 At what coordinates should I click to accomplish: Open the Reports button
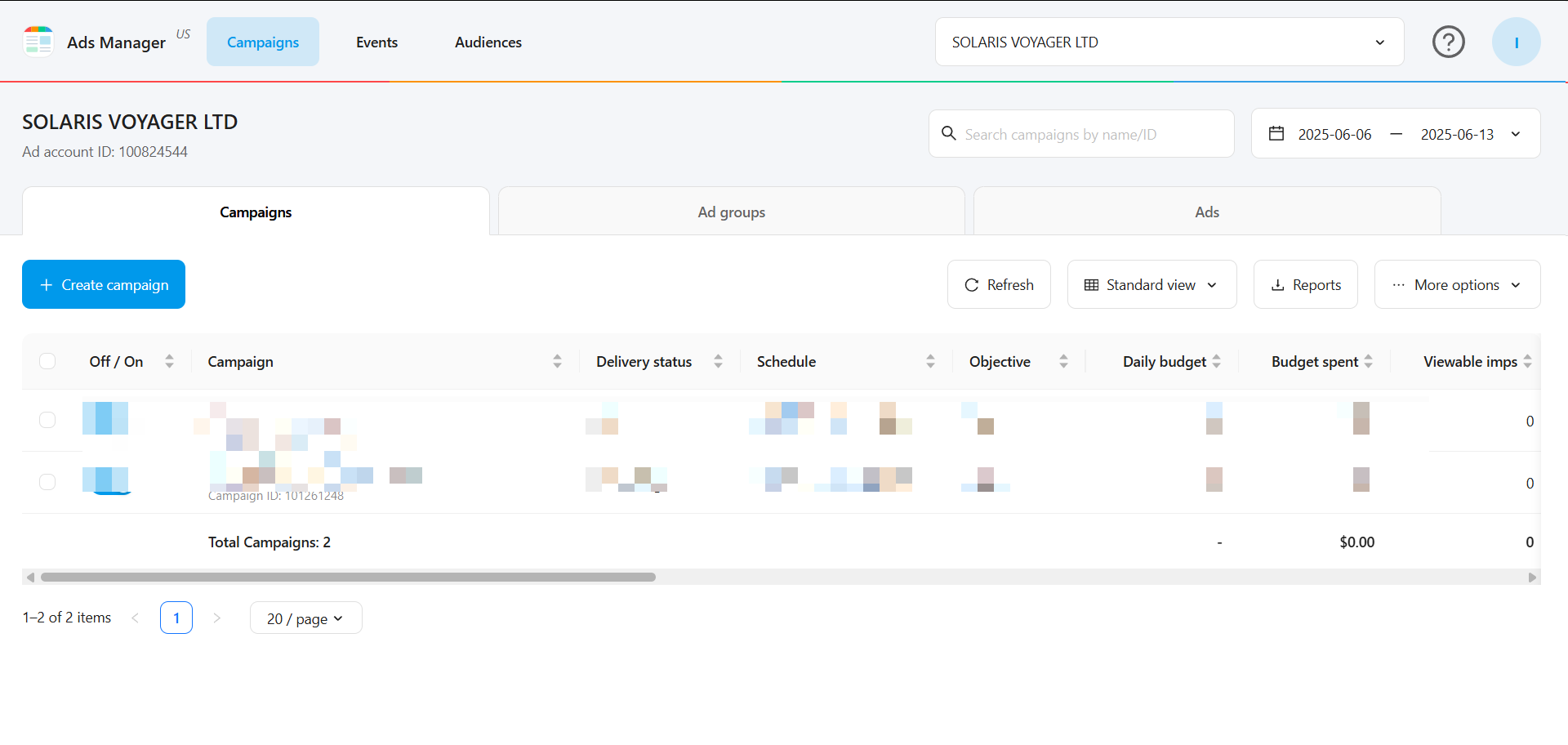1305,284
